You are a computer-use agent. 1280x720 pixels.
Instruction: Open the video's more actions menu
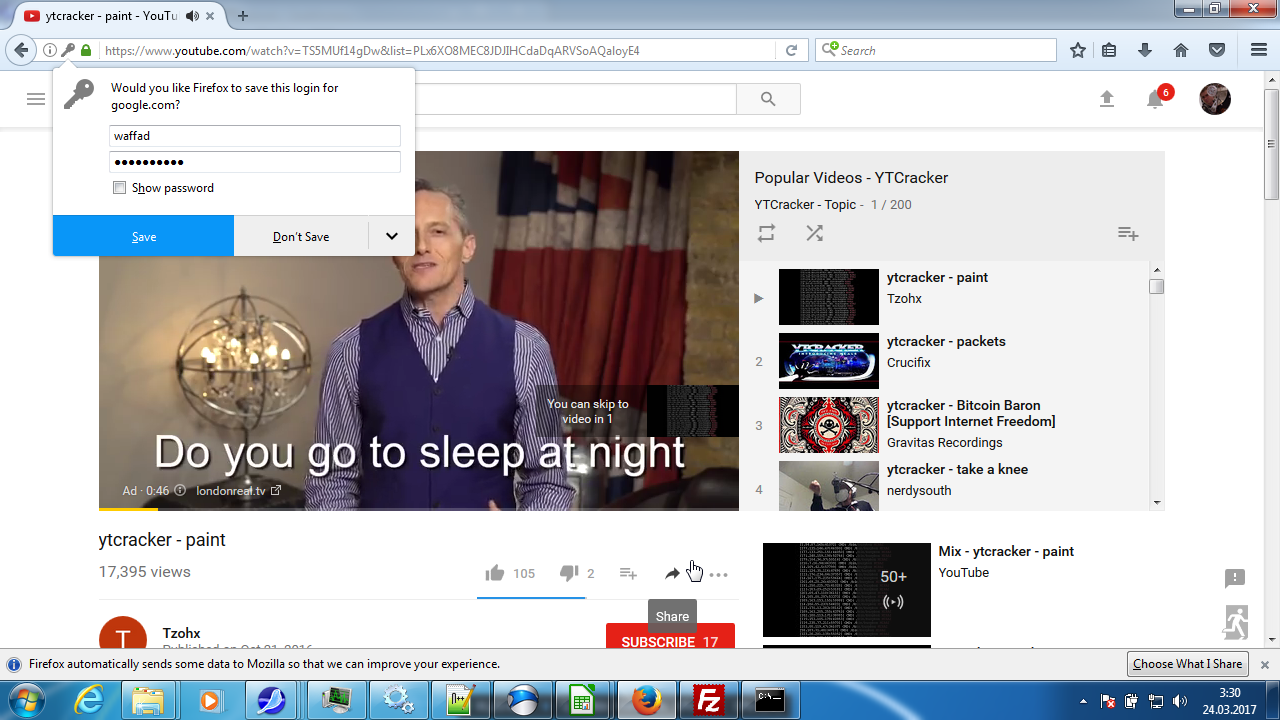point(718,574)
